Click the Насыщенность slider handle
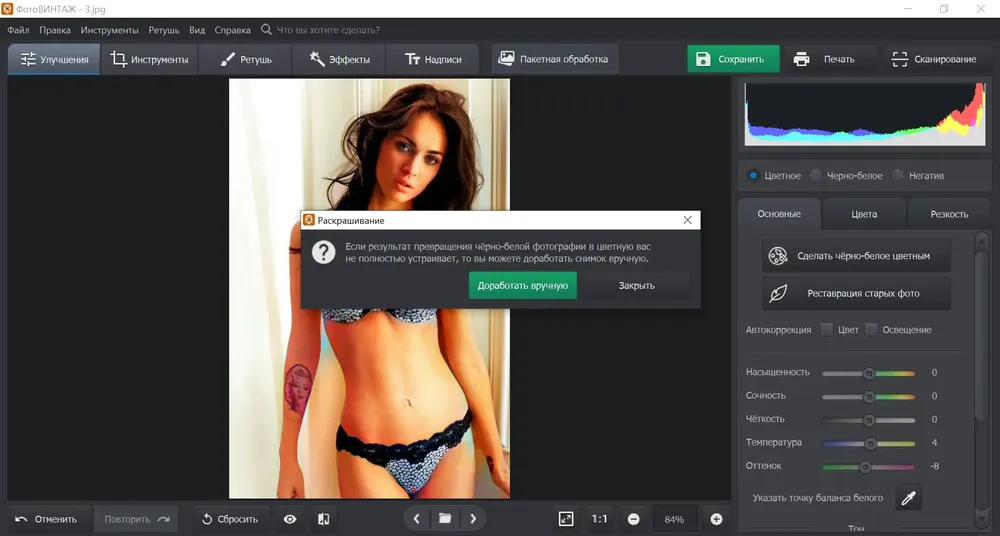Screen dimensions: 1000x536 (869, 373)
